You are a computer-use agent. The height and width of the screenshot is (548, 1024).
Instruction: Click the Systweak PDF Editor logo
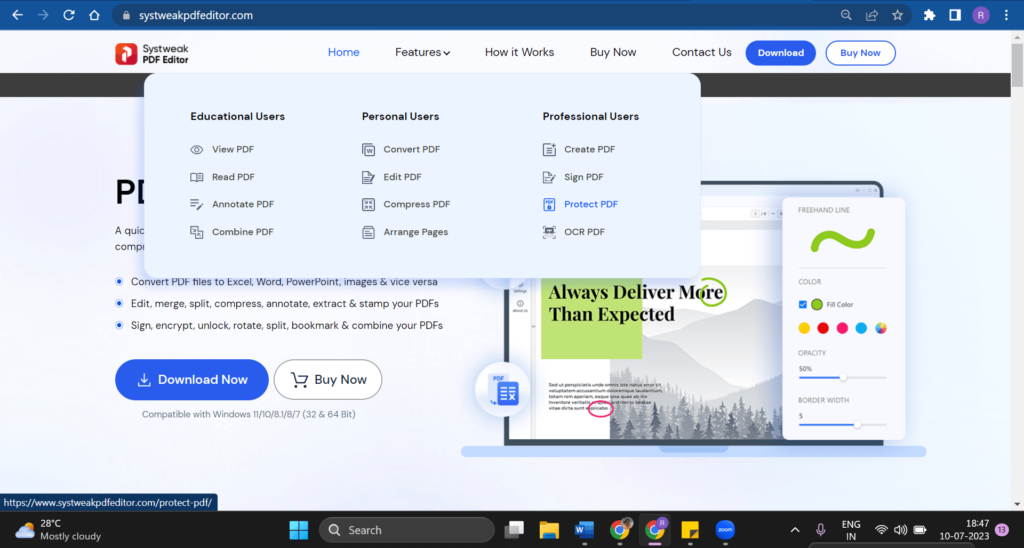tap(152, 54)
